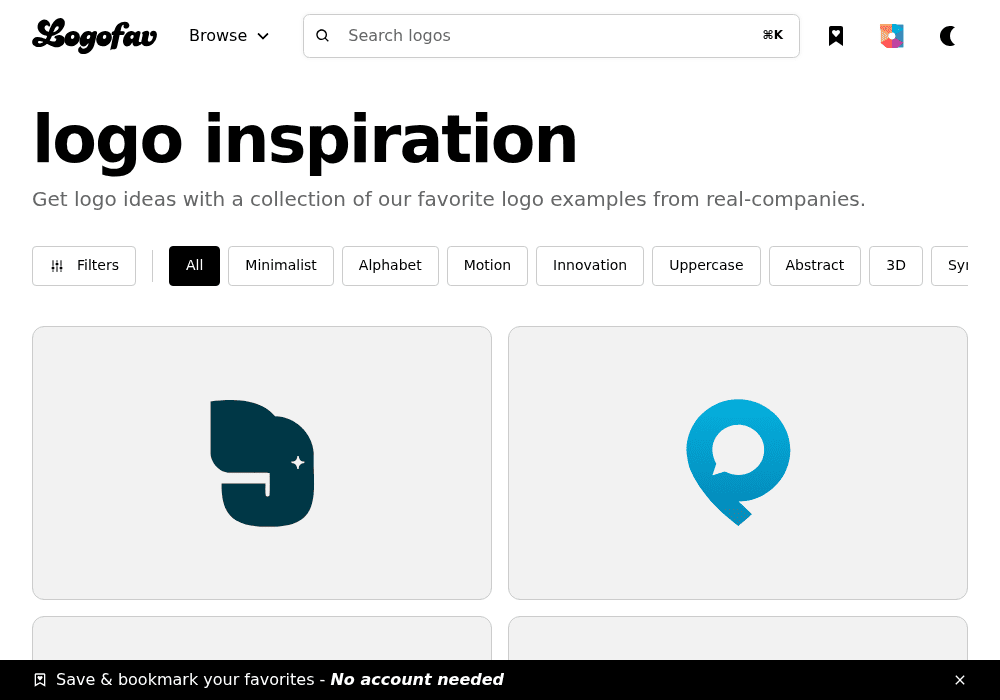Open the blue chat bubble Q logo card
The height and width of the screenshot is (700, 1000).
[738, 463]
